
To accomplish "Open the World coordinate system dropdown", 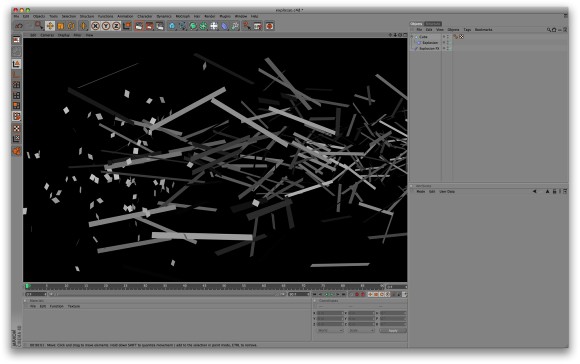I will point(330,330).
